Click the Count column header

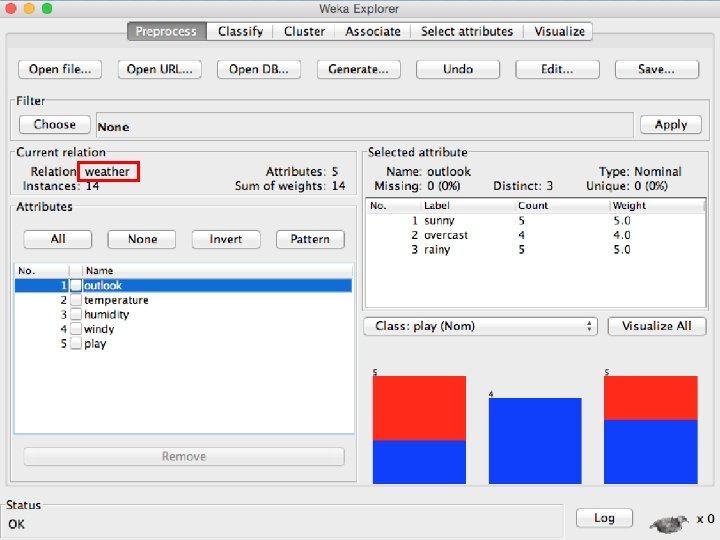pos(563,206)
